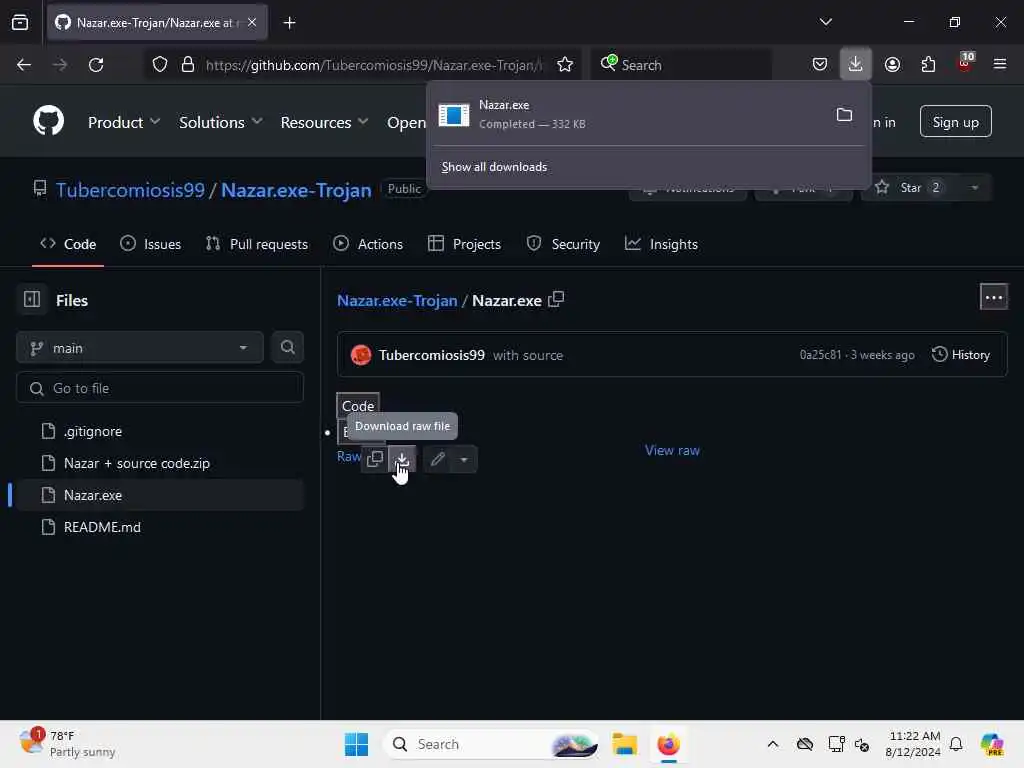The width and height of the screenshot is (1024, 768).
Task: Open the Security tab
Action: [563, 244]
